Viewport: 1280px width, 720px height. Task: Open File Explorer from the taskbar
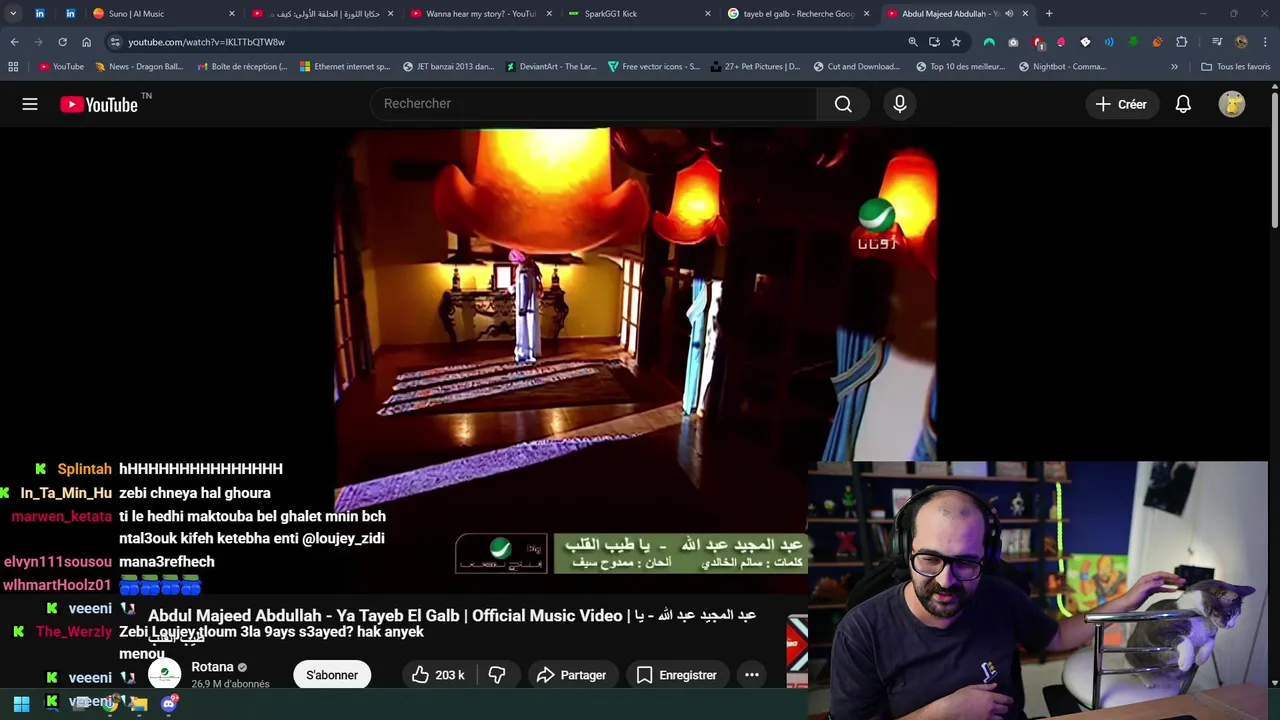139,704
